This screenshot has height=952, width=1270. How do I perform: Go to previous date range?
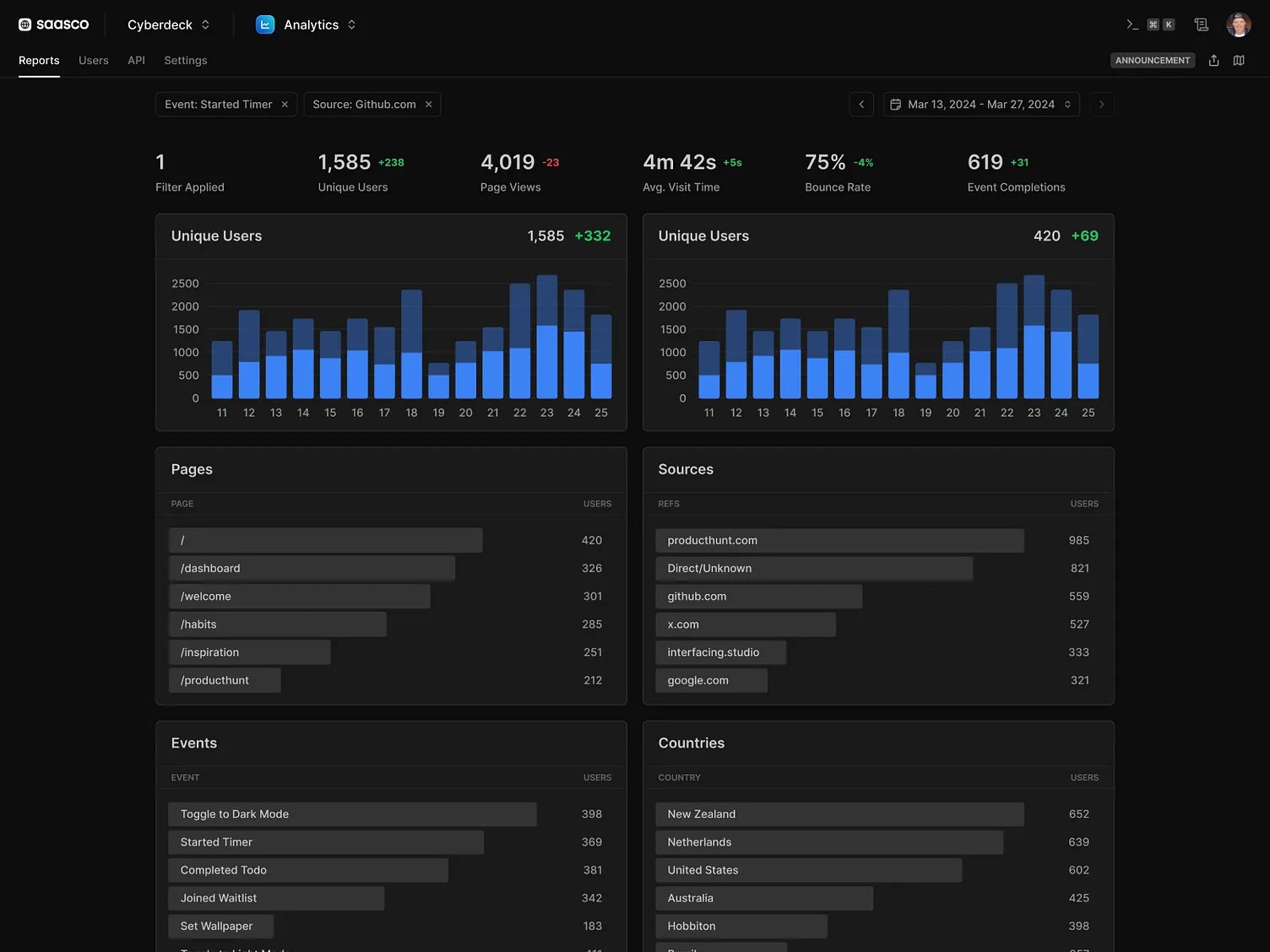point(861,105)
